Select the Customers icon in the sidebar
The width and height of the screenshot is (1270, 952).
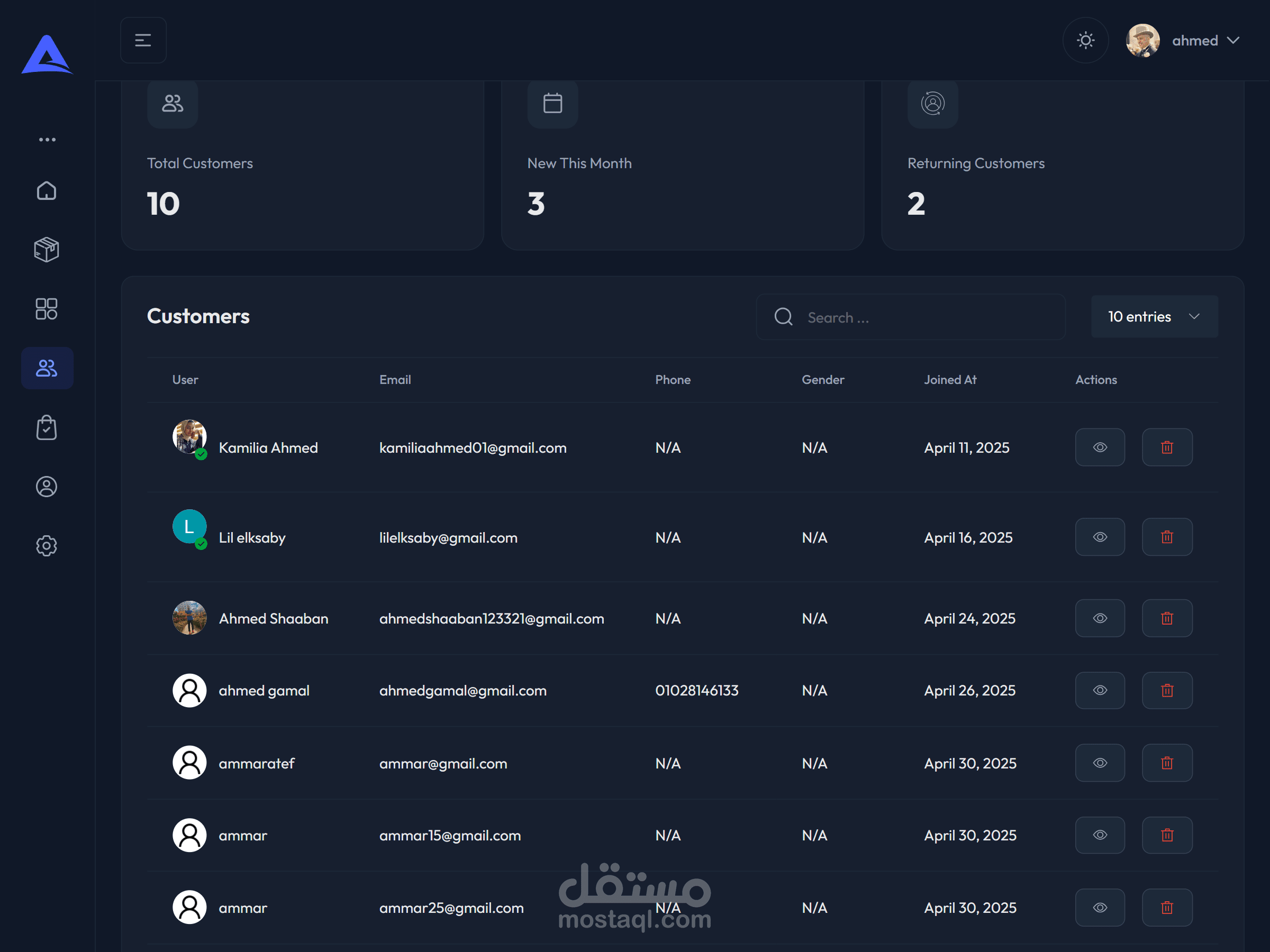(47, 368)
